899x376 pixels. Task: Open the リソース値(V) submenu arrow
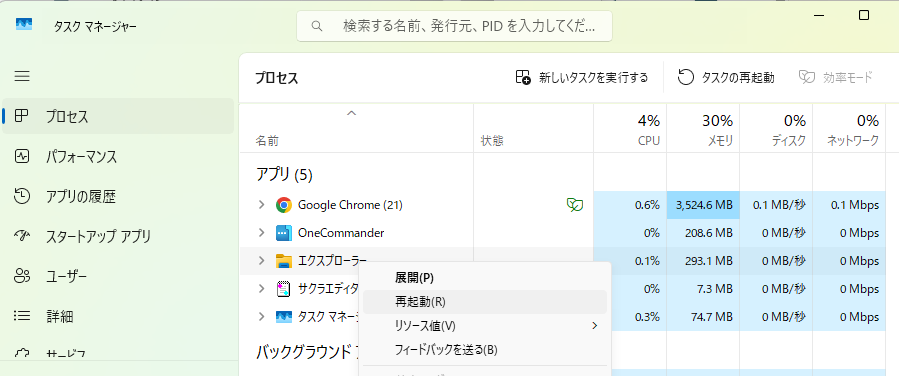(595, 326)
